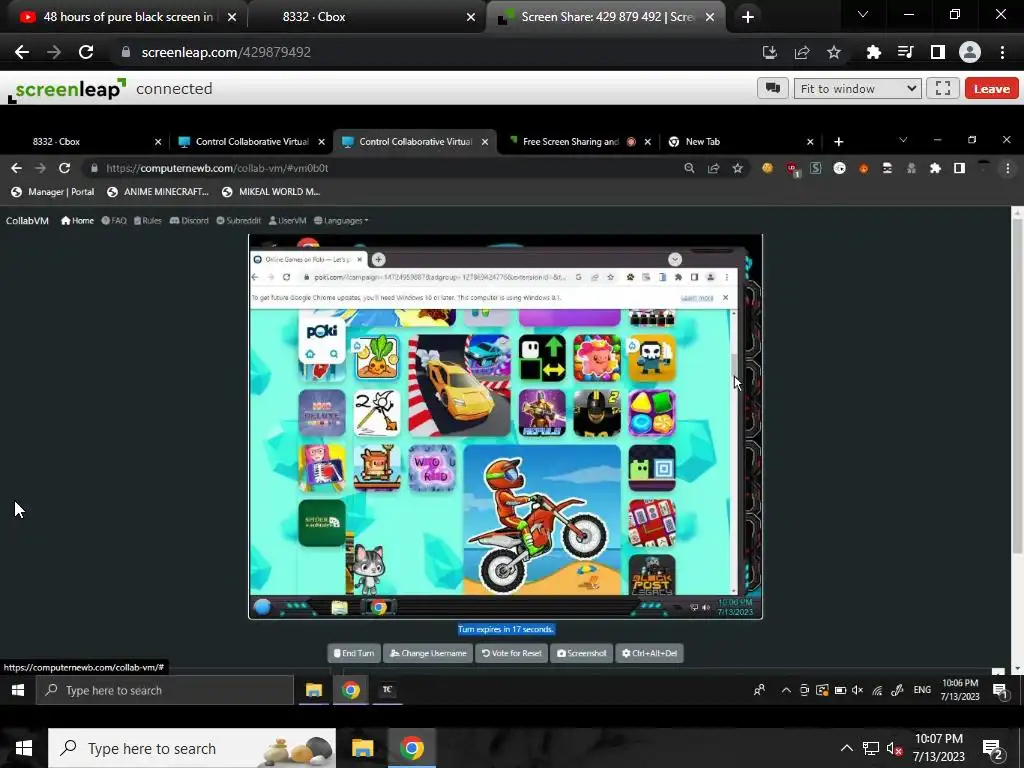Viewport: 1024px width, 768px height.
Task: Click the screenleap.com address bar
Action: [x=431, y=52]
